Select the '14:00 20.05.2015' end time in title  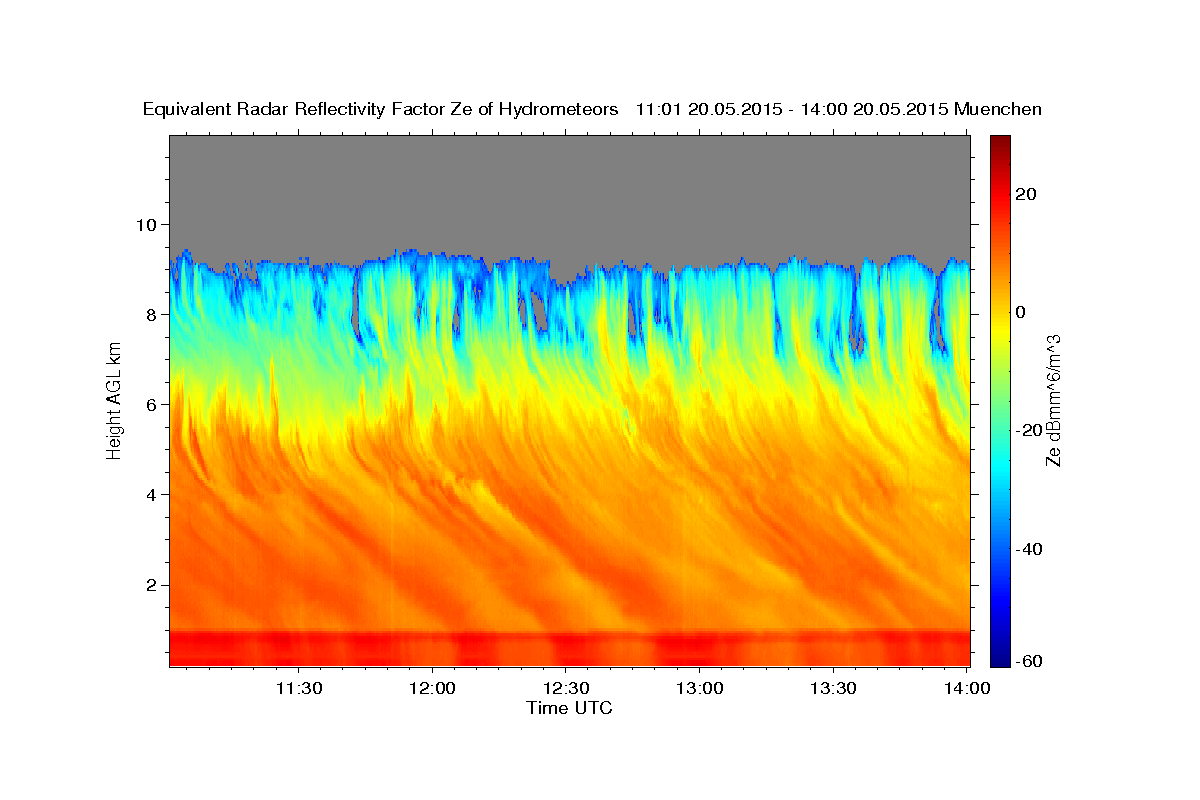click(x=871, y=110)
